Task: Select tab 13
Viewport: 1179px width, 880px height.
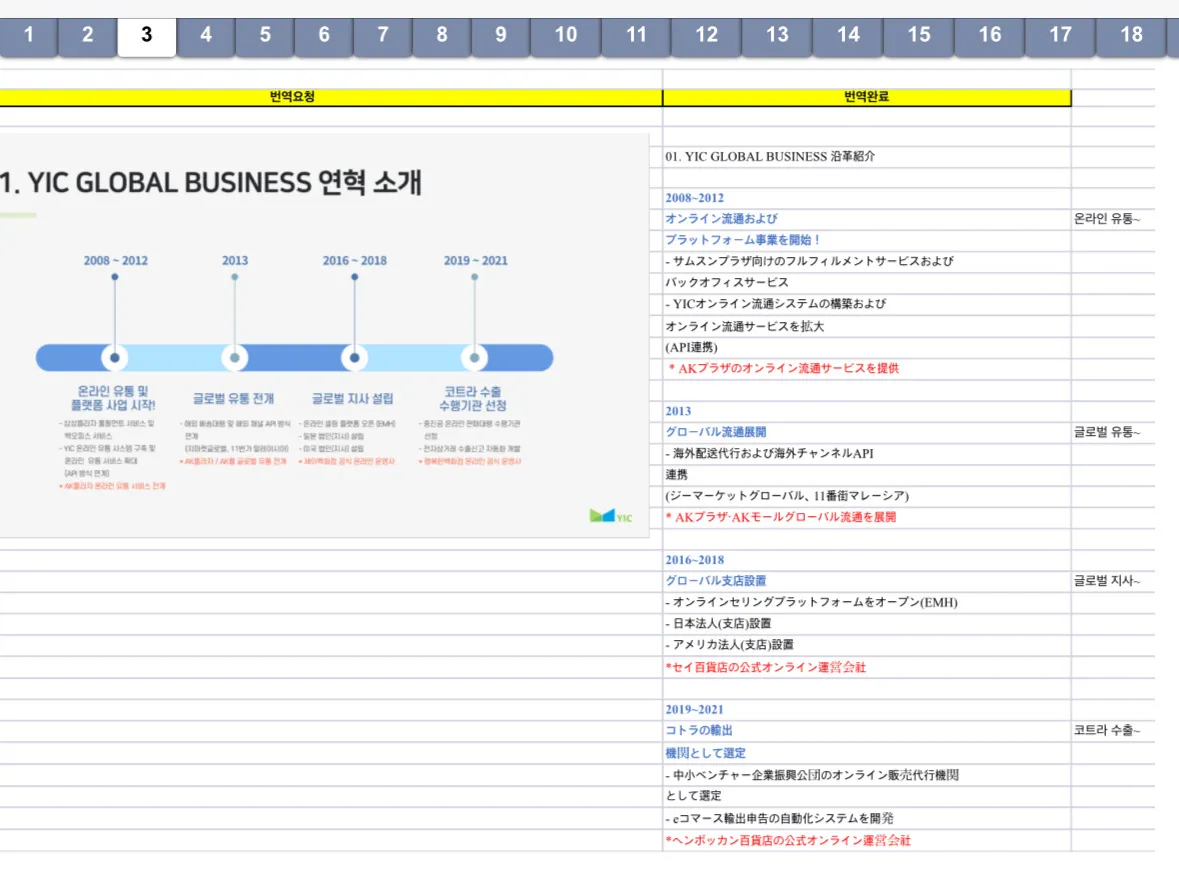Action: (x=777, y=36)
